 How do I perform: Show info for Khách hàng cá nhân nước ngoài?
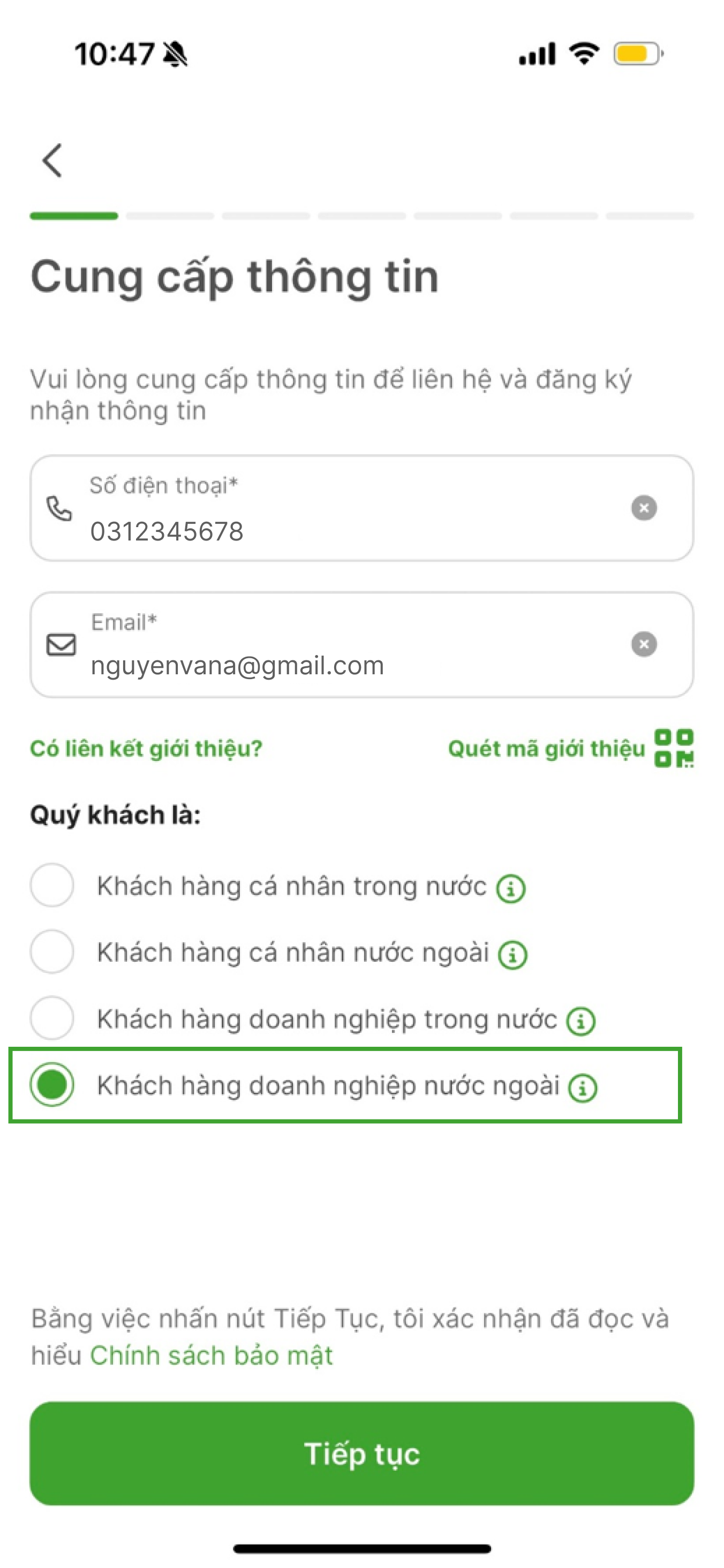(512, 954)
